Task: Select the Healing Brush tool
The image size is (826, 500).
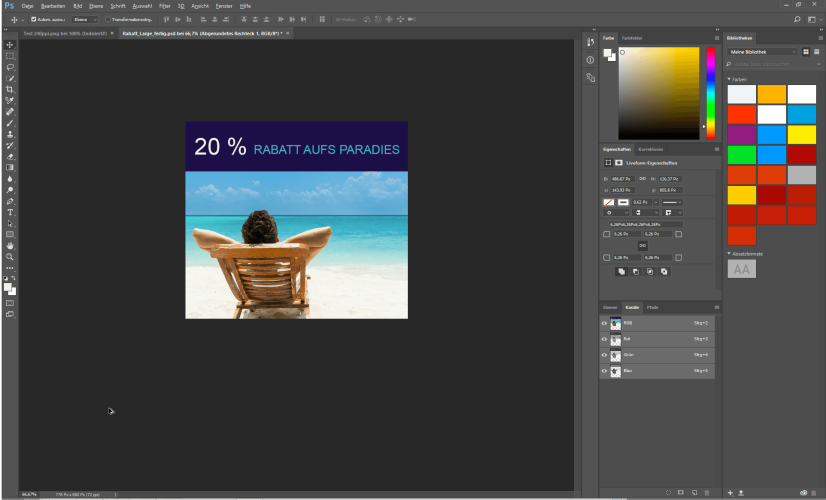Action: click(10, 112)
